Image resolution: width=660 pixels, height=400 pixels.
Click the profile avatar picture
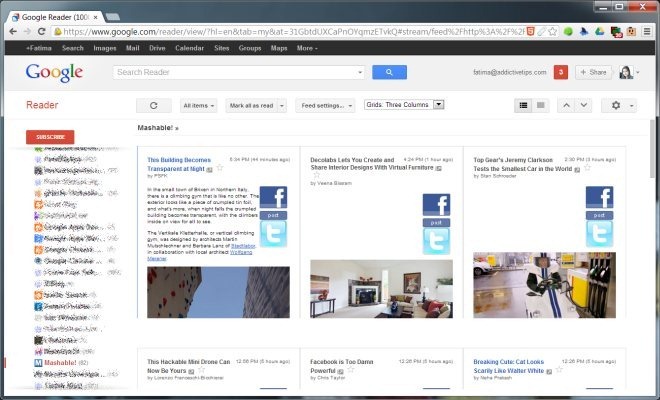click(626, 72)
